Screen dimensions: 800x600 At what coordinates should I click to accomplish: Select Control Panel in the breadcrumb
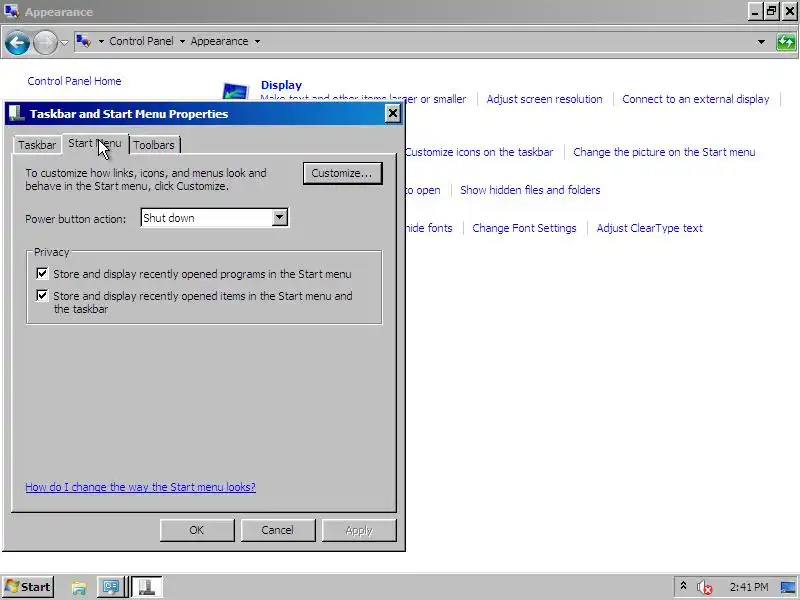point(141,41)
